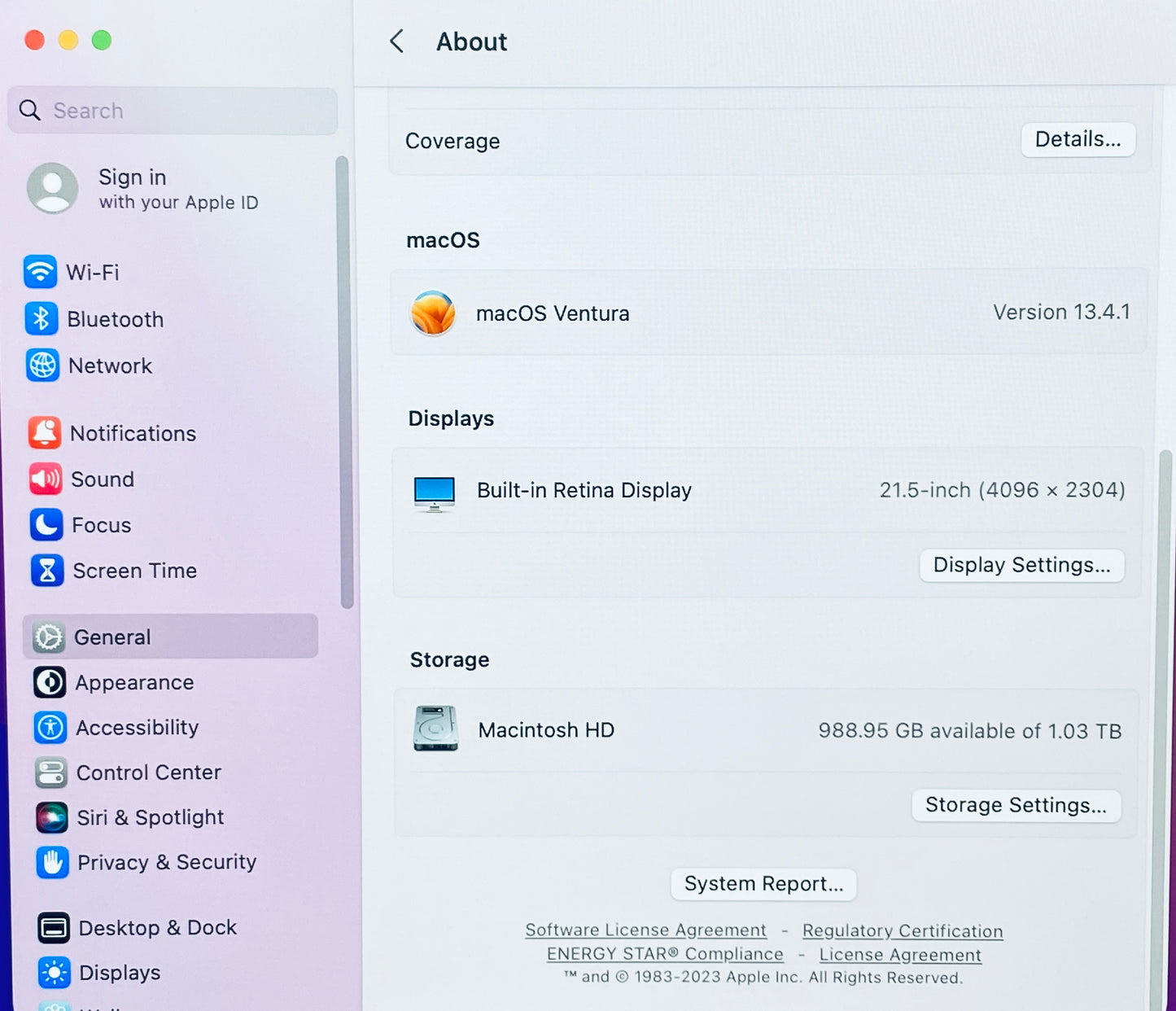Click the Macintosh HD drive icon
The width and height of the screenshot is (1176, 1011).
[x=435, y=729]
